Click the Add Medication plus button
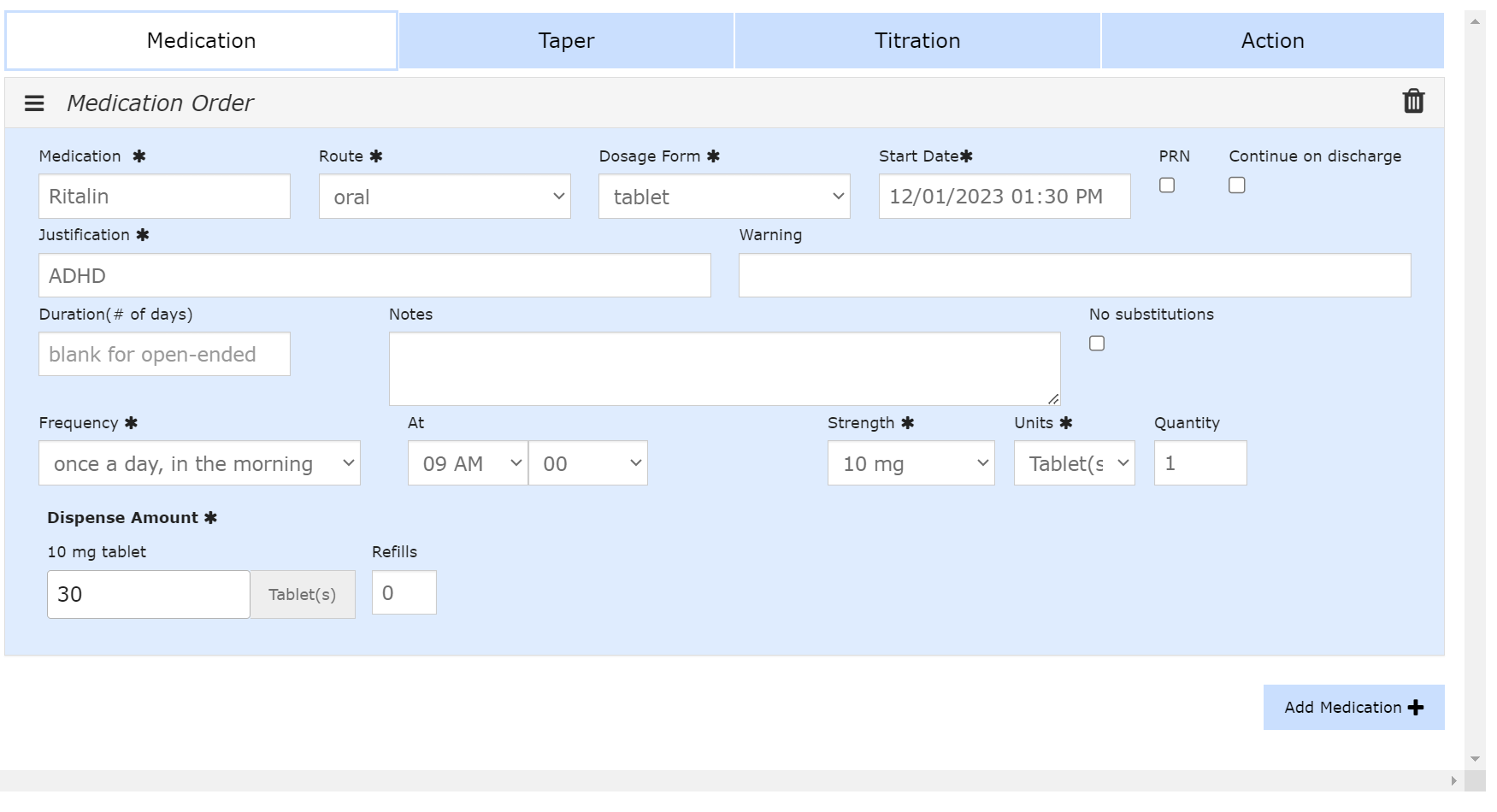 pos(1353,707)
